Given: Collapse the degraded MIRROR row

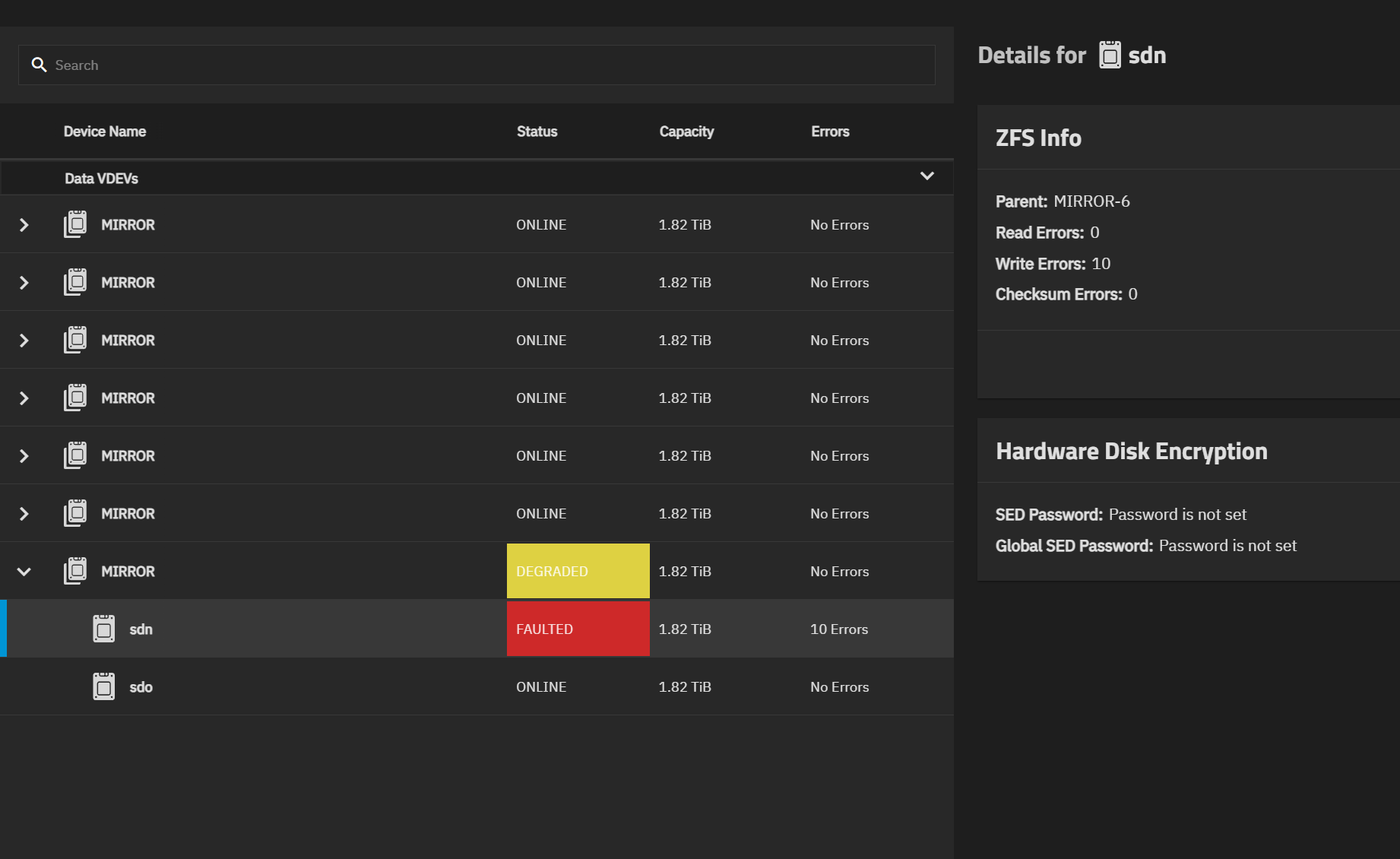Looking at the screenshot, I should pos(24,572).
